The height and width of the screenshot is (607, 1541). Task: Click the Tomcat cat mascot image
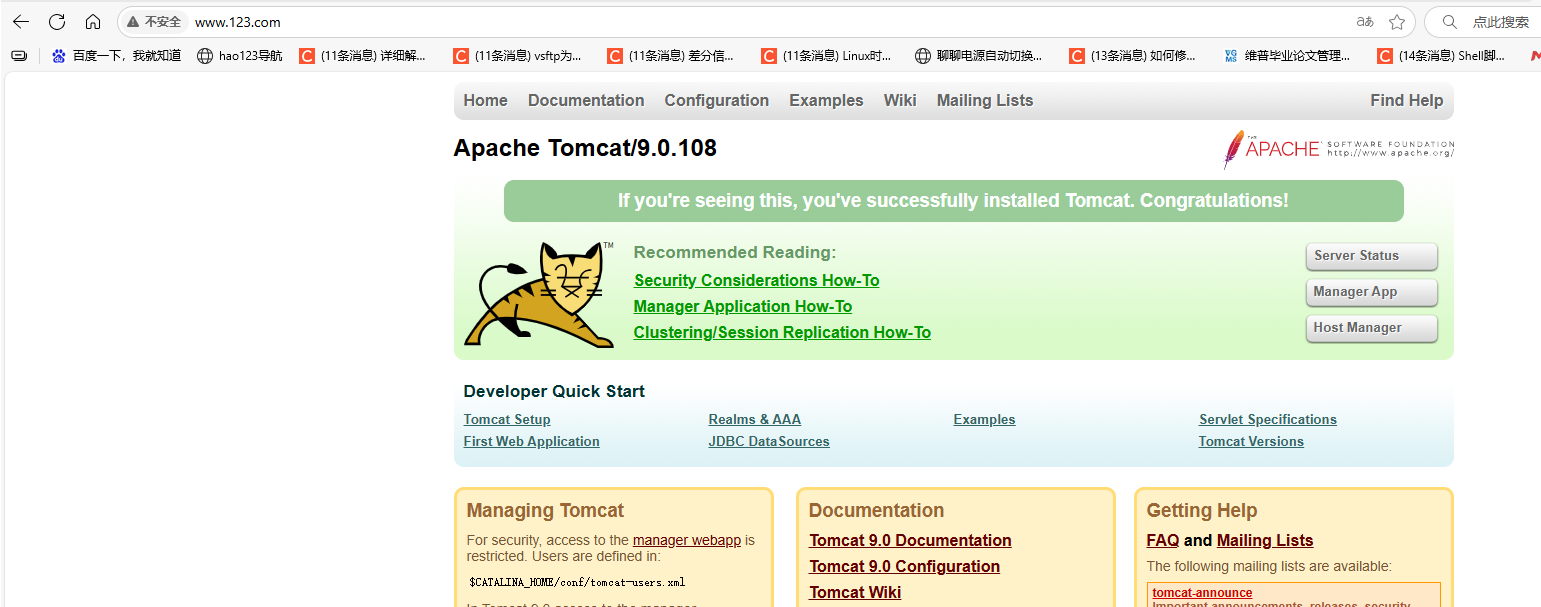pyautogui.click(x=540, y=293)
